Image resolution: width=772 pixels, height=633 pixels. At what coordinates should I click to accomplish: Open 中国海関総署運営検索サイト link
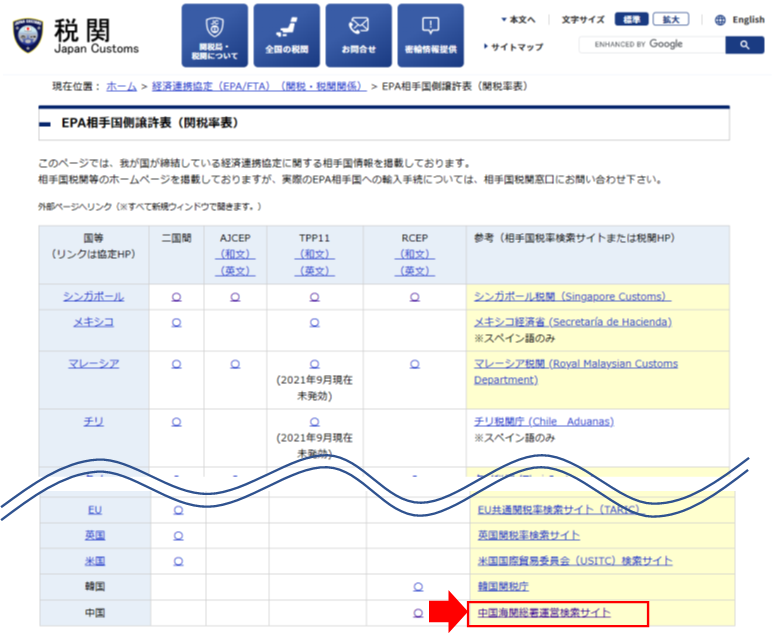[x=544, y=613]
